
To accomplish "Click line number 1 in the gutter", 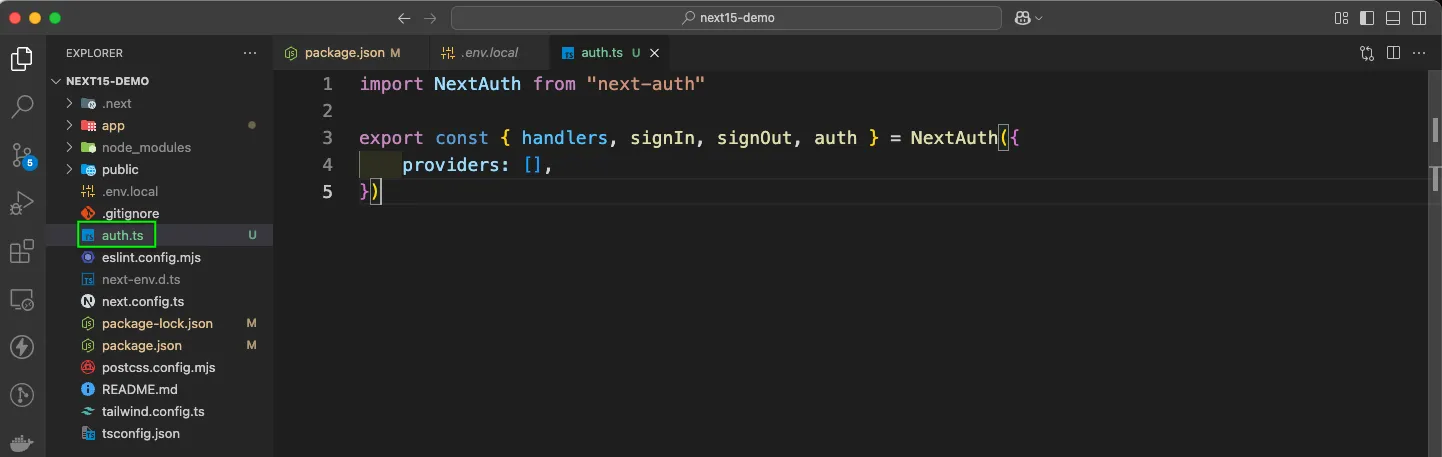I will click(327, 84).
